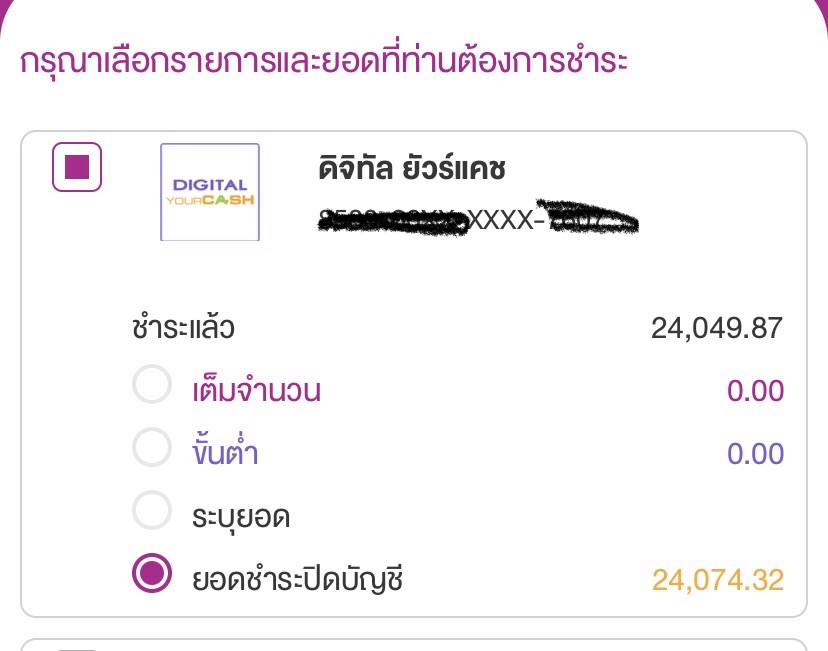Choose the ขั้นต่ำ radio option
Viewport: 828px width, 651px height.
point(152,453)
